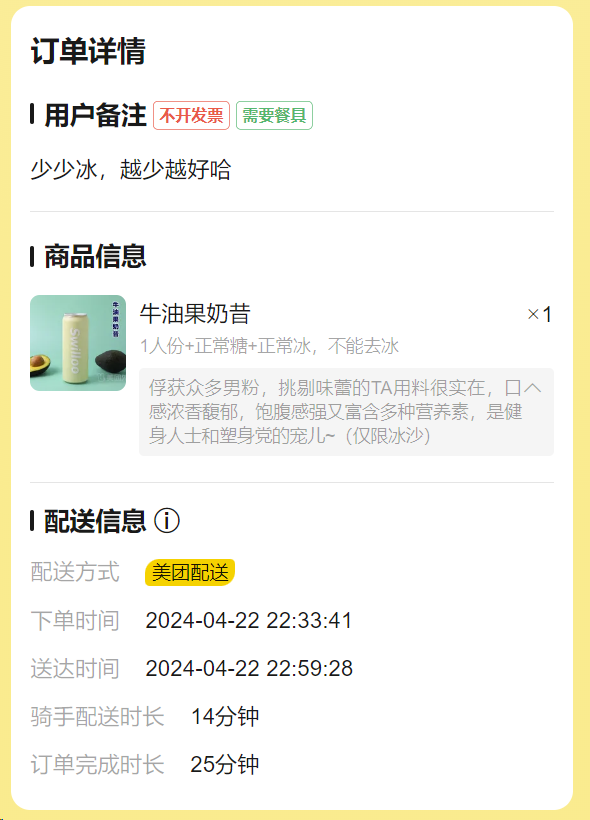Click the 配送信息 section heading

(x=95, y=521)
